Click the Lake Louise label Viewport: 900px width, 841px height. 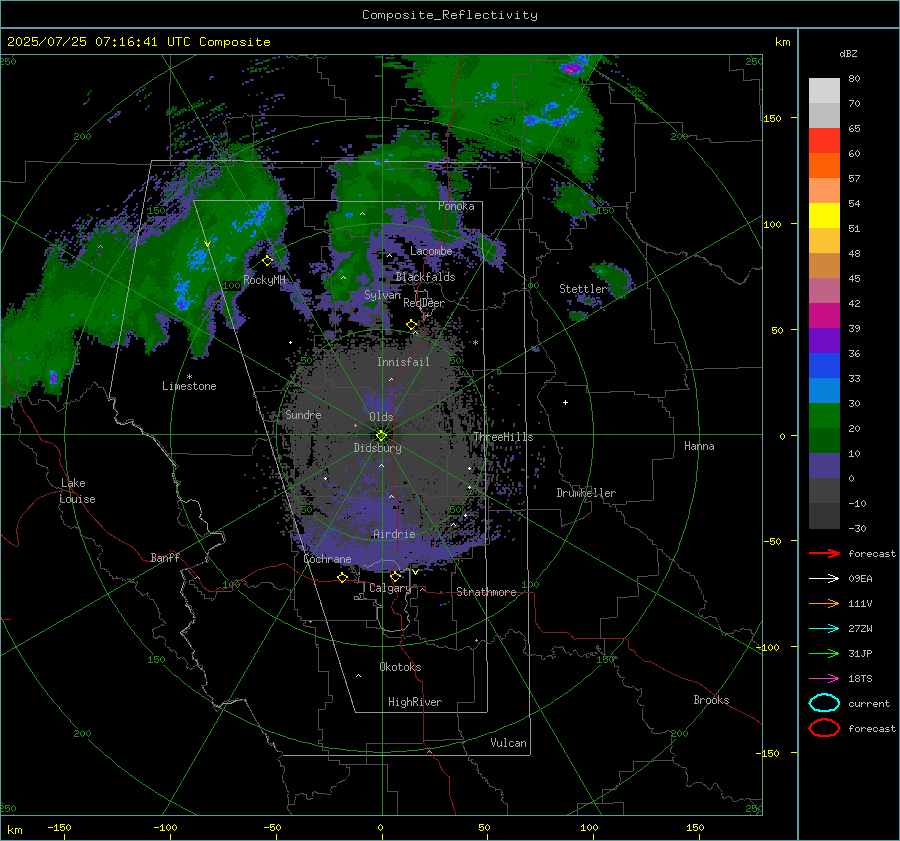pos(77,491)
